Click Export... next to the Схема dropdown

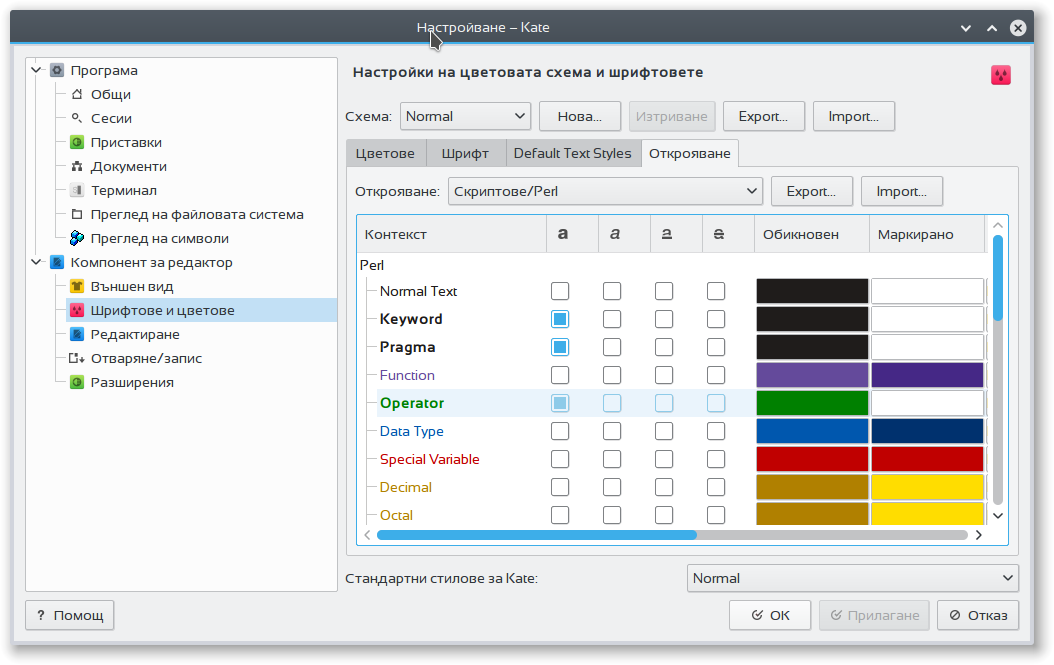[x=764, y=116]
